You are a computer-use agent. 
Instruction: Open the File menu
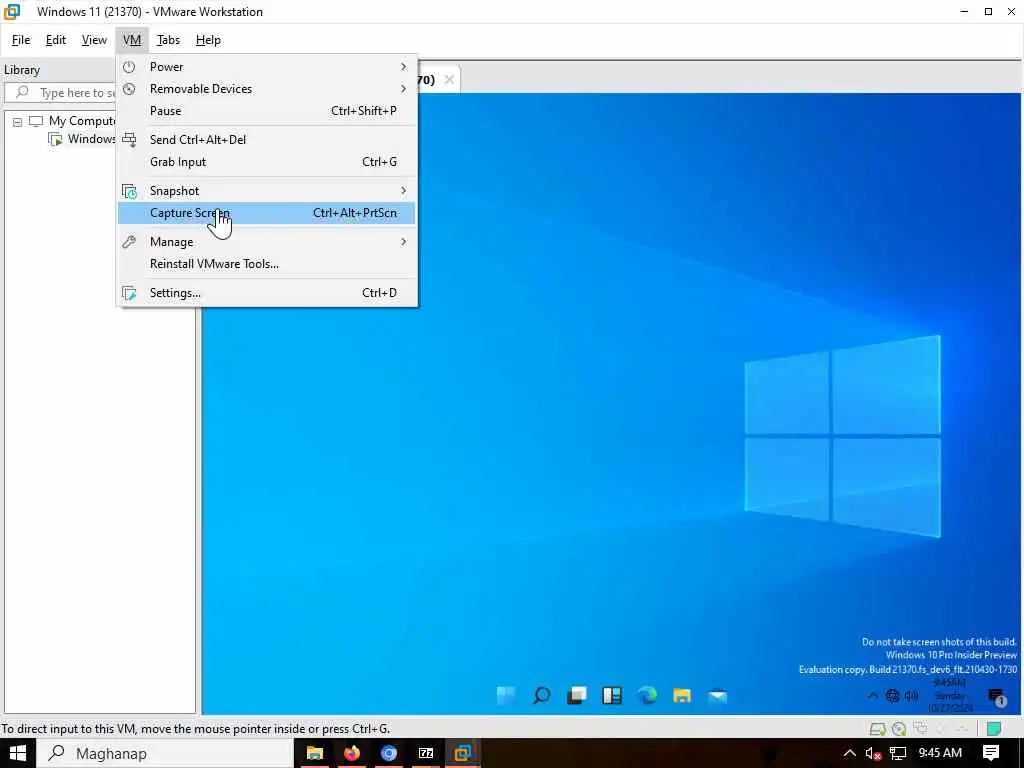(21, 40)
